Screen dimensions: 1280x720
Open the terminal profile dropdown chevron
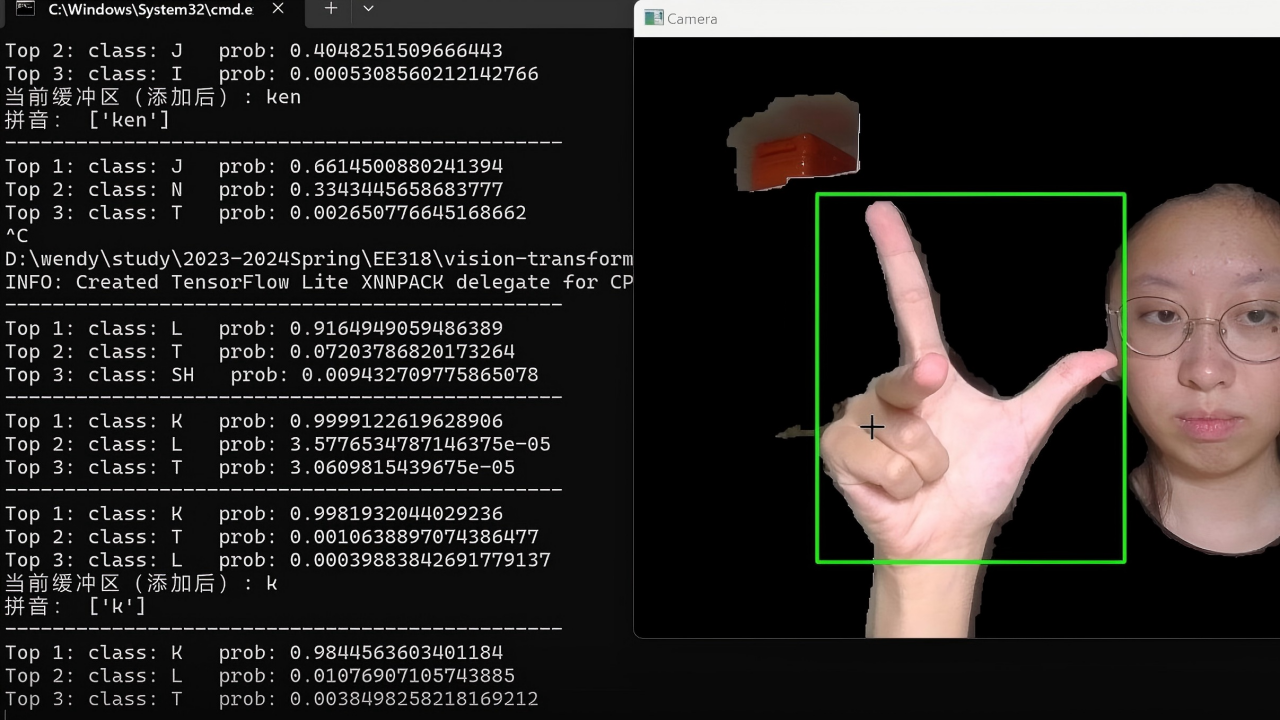tap(368, 9)
